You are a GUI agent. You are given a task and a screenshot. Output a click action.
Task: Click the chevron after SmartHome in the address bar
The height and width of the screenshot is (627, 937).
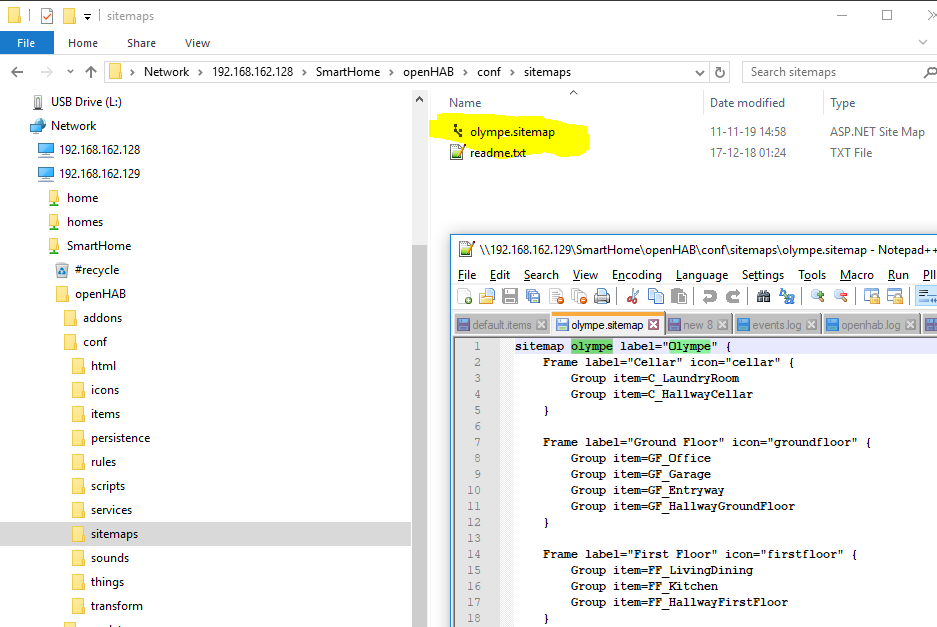click(x=391, y=72)
